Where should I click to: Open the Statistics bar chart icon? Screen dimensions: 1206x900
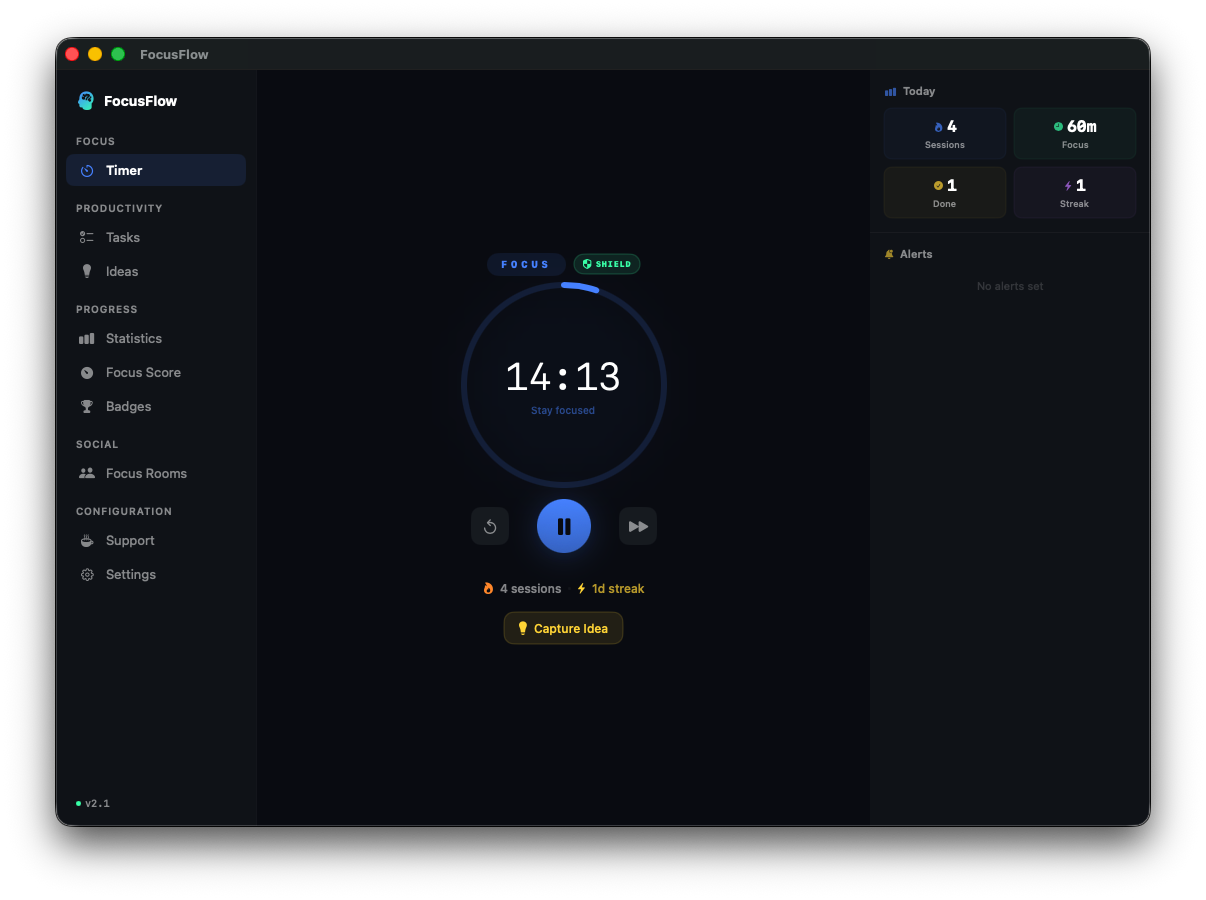pyautogui.click(x=87, y=338)
